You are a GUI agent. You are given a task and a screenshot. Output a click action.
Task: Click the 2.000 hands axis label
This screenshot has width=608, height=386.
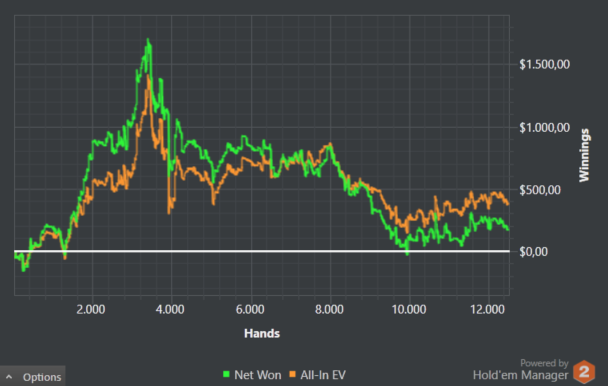tap(91, 309)
